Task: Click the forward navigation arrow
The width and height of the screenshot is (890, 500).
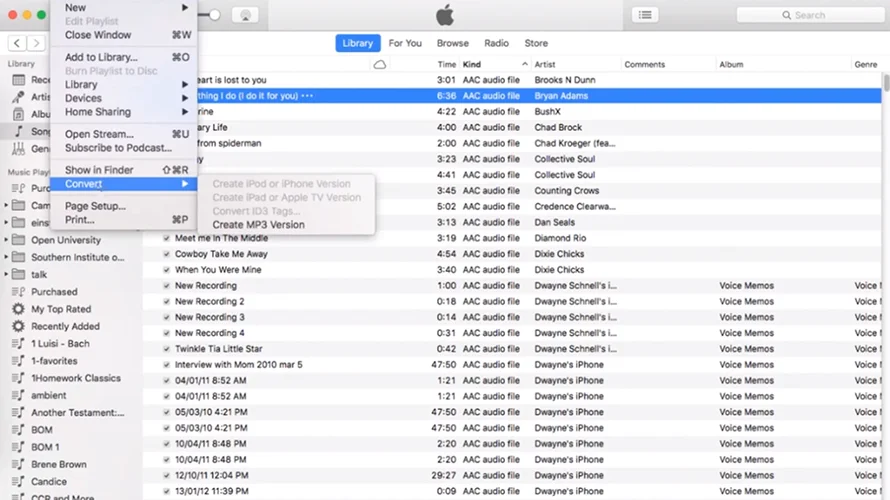Action: 36,43
